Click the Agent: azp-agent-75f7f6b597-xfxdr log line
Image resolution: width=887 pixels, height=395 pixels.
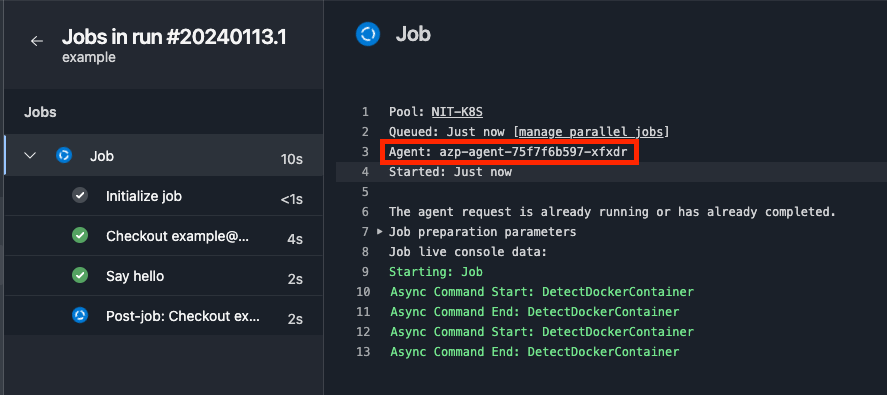(508, 152)
